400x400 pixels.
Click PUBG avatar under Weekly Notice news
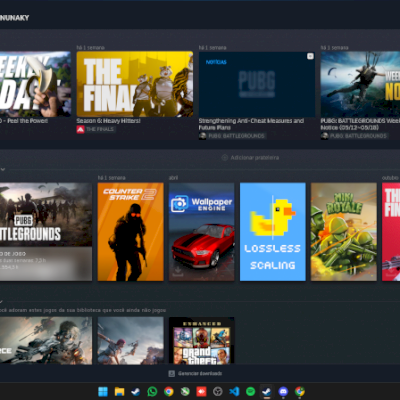coord(325,136)
